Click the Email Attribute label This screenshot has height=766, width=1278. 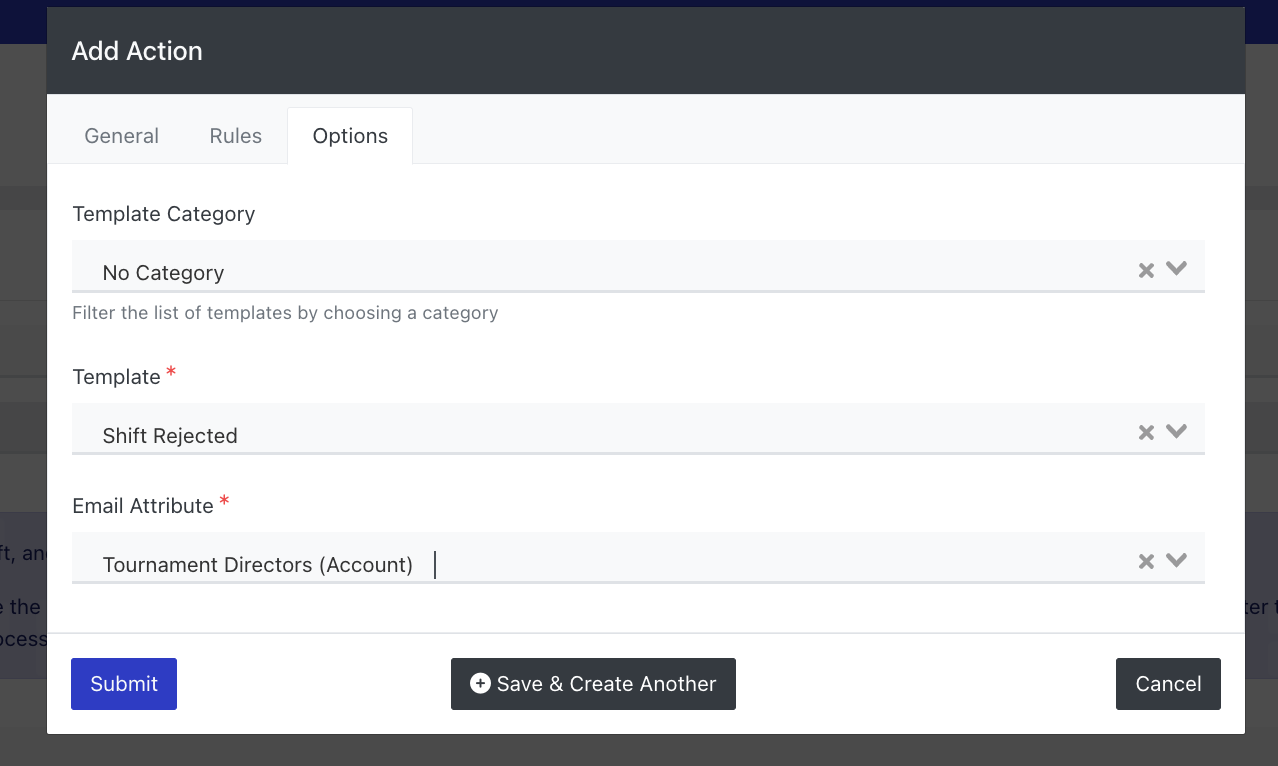click(x=143, y=506)
